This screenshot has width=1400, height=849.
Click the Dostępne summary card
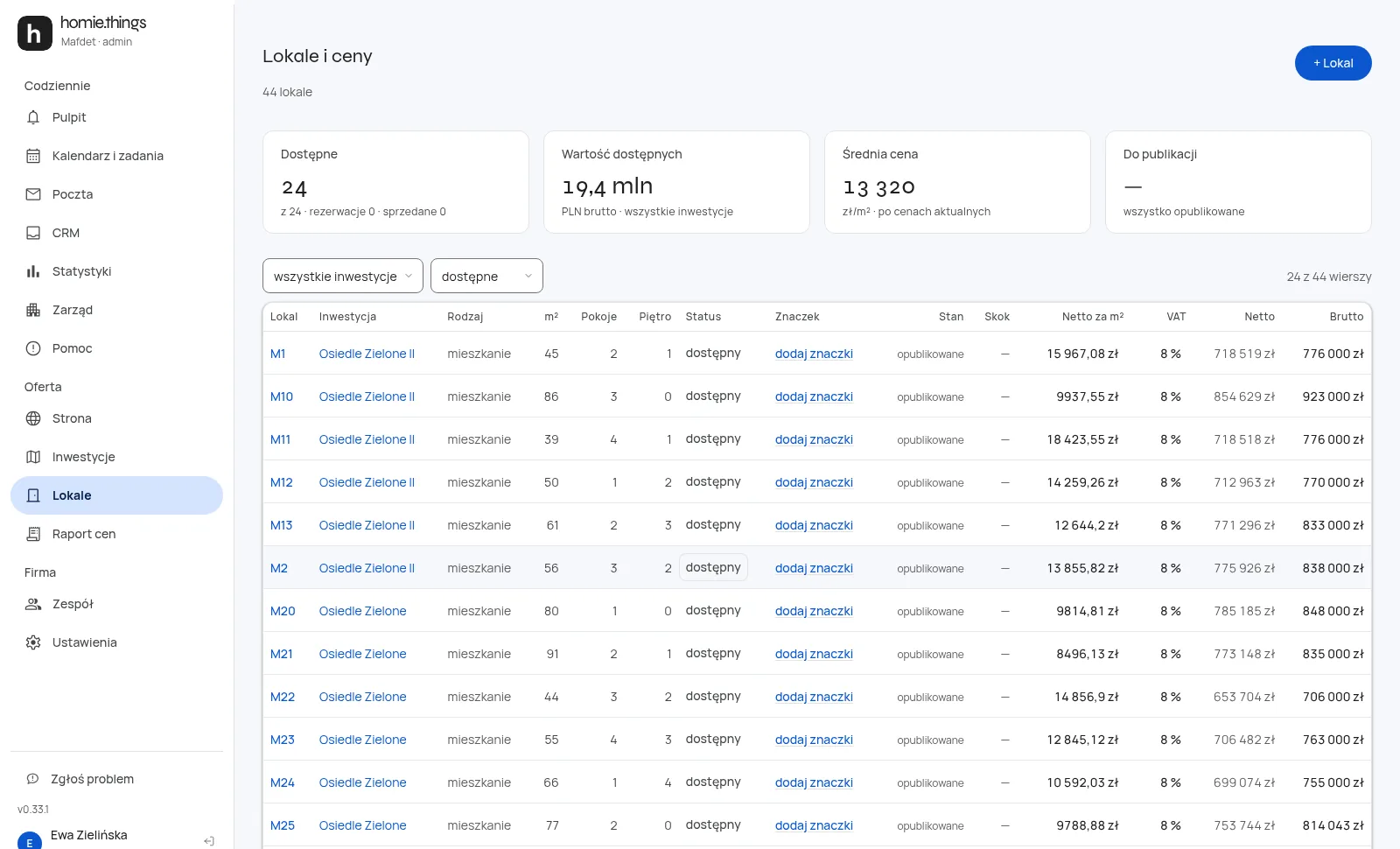(395, 182)
